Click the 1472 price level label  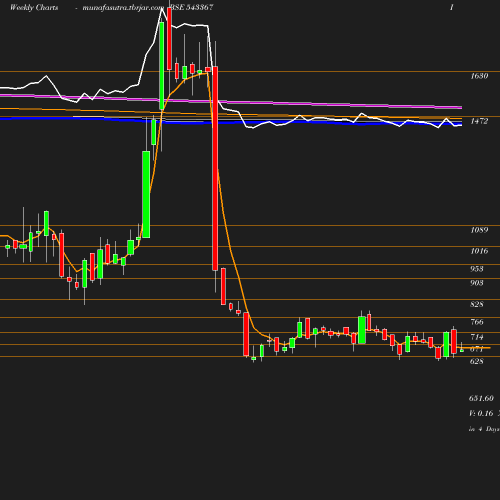(479, 121)
